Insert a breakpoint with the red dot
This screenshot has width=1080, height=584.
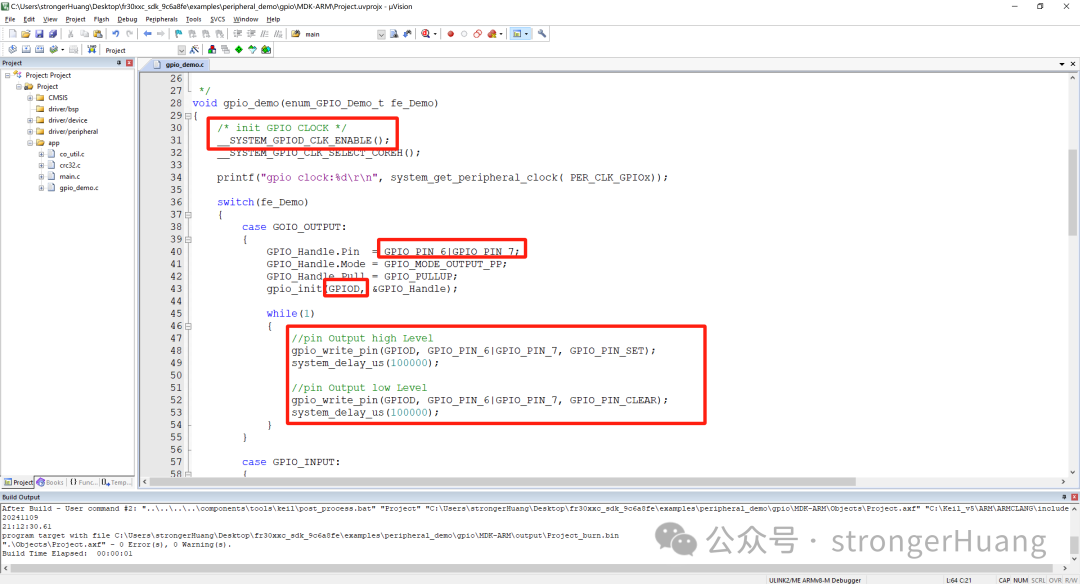pos(450,34)
